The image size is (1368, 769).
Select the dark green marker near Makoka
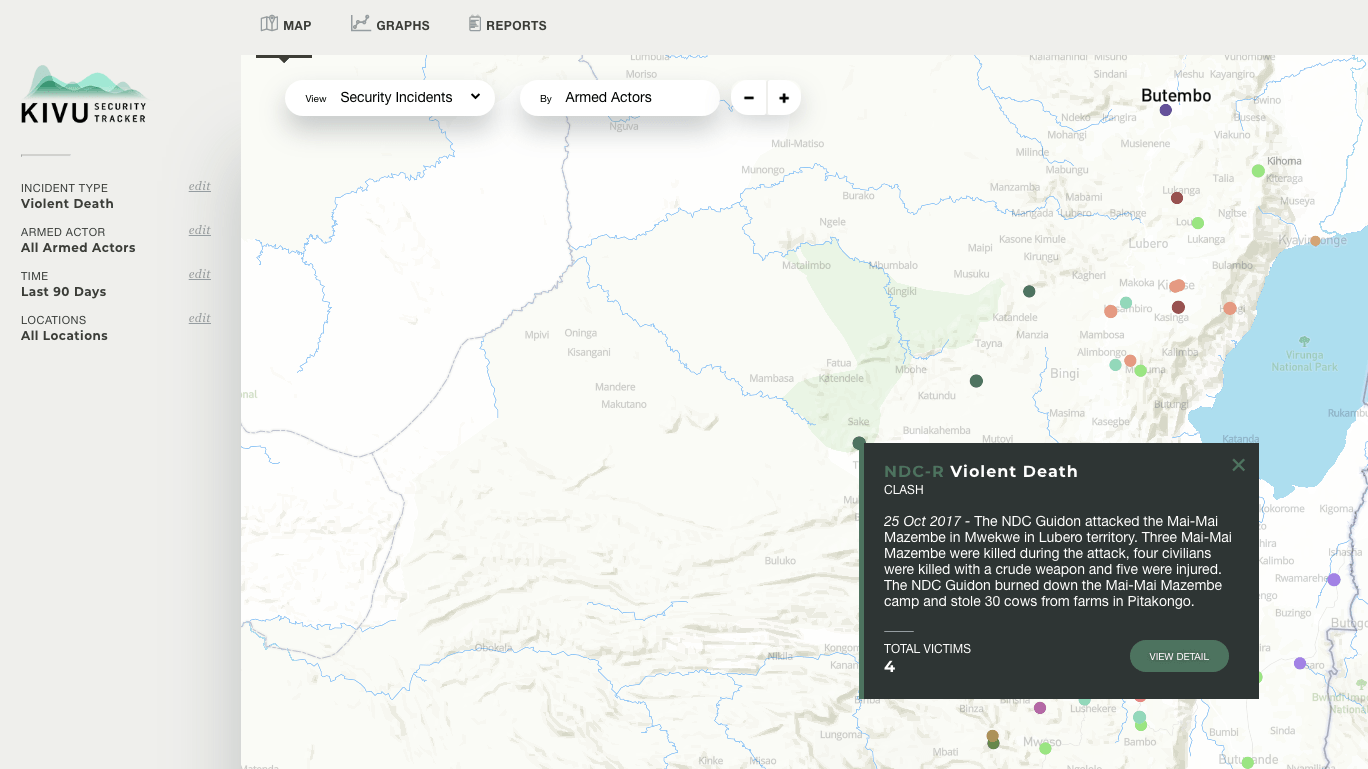pyautogui.click(x=1029, y=291)
